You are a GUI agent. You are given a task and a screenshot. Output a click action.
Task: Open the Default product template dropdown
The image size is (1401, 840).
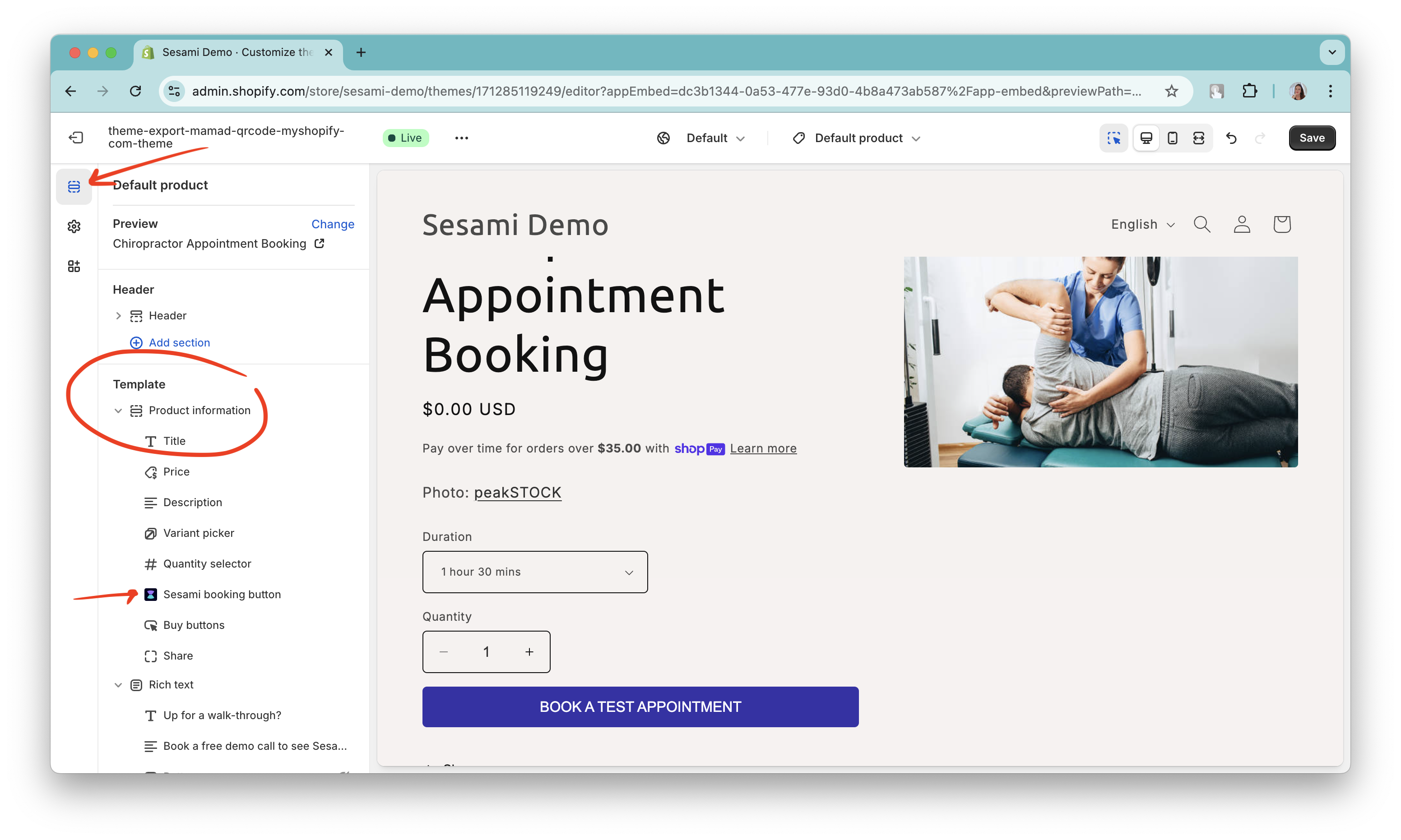tap(856, 138)
